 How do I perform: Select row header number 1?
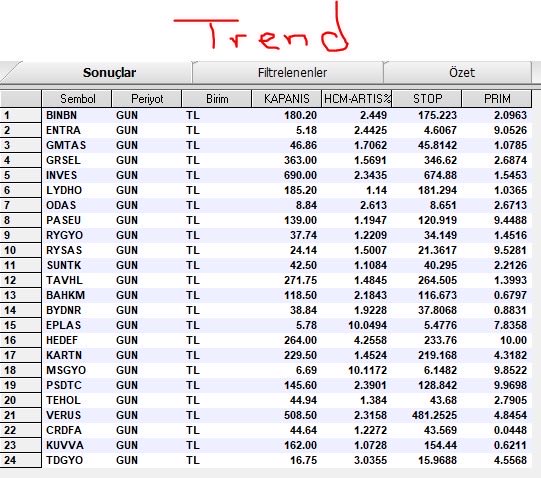(x=21, y=115)
